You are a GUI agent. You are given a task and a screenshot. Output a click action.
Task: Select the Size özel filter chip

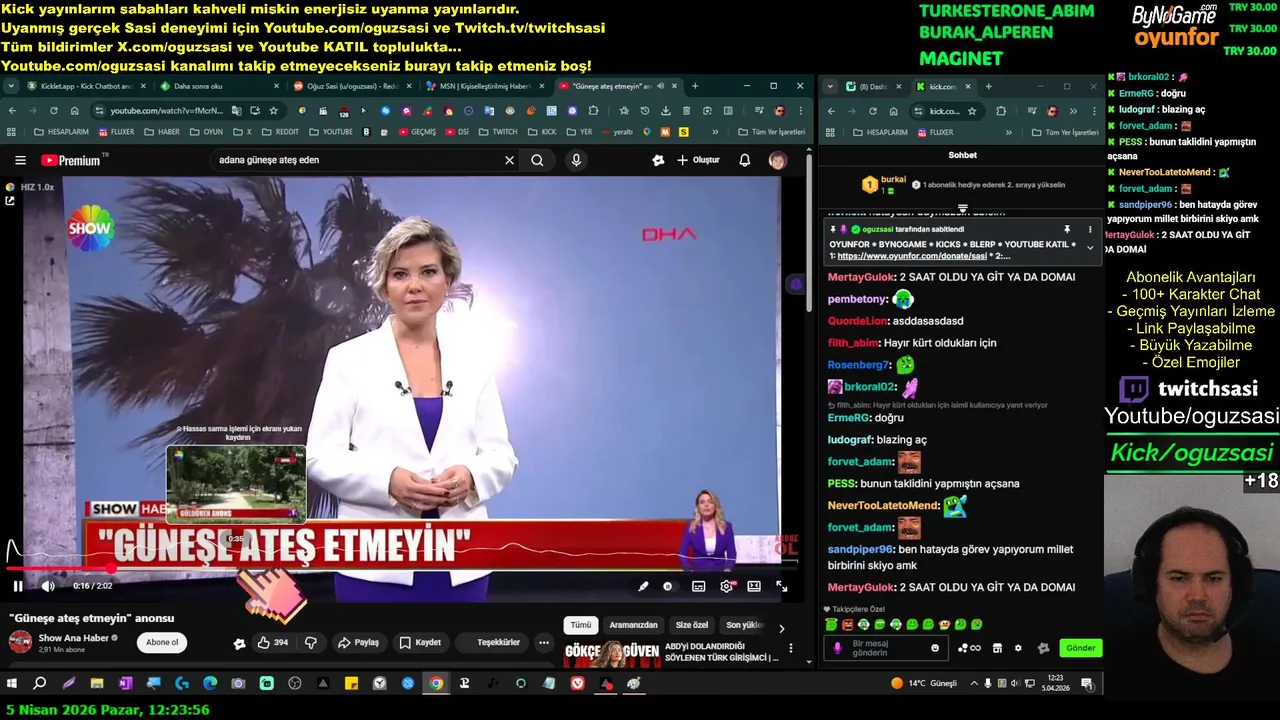click(x=692, y=625)
